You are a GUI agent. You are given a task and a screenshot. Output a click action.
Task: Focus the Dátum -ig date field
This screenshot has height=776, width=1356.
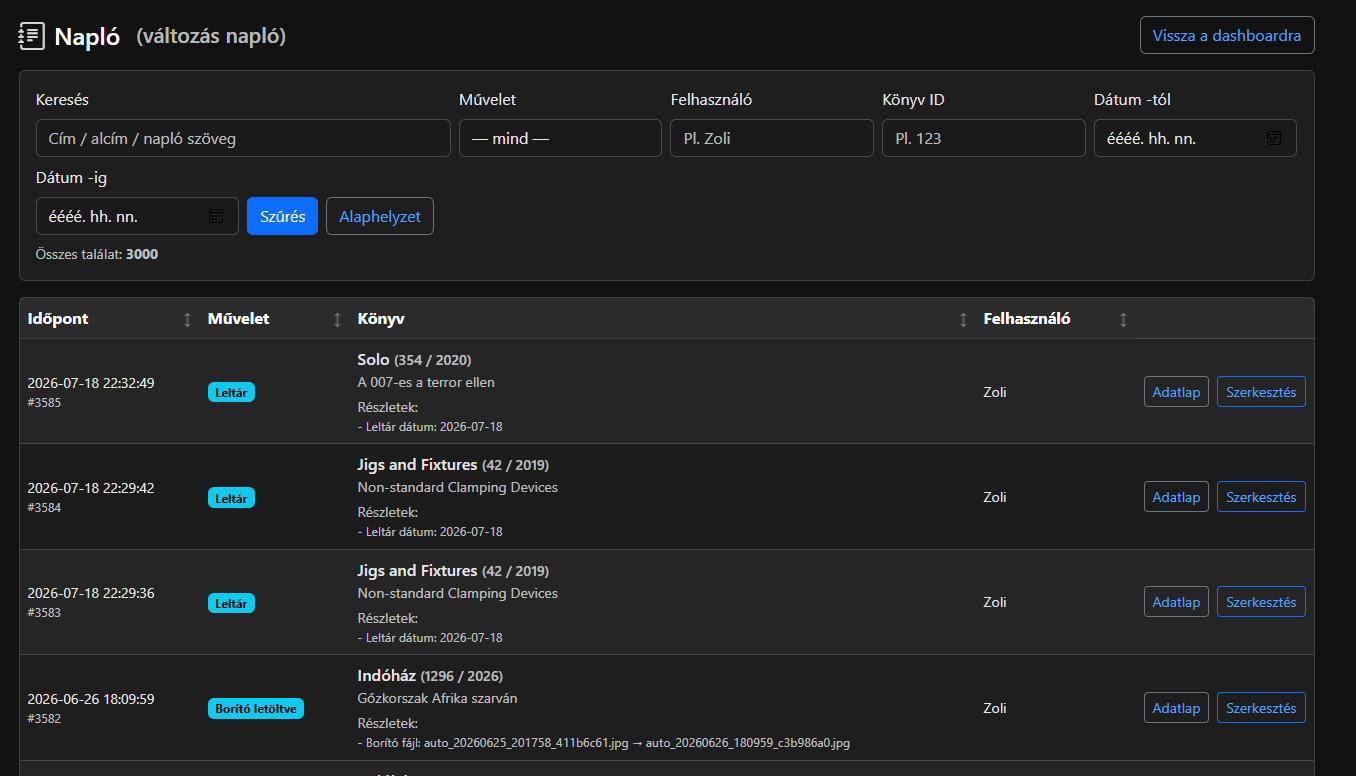coord(137,216)
